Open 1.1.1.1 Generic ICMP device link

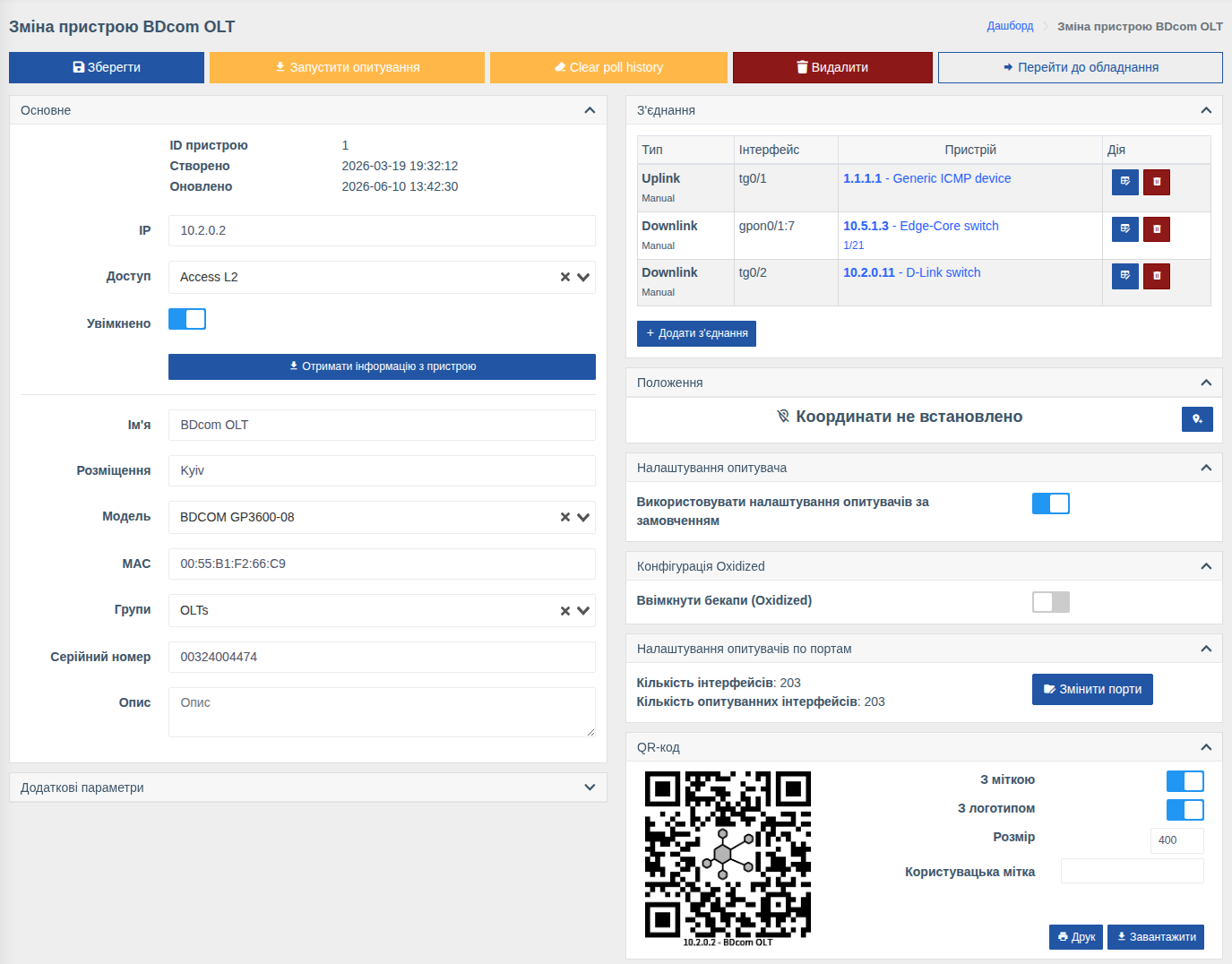[x=926, y=178]
